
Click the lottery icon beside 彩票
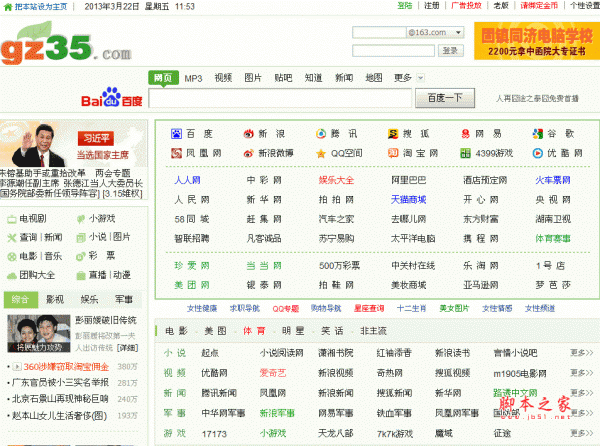click(x=81, y=257)
